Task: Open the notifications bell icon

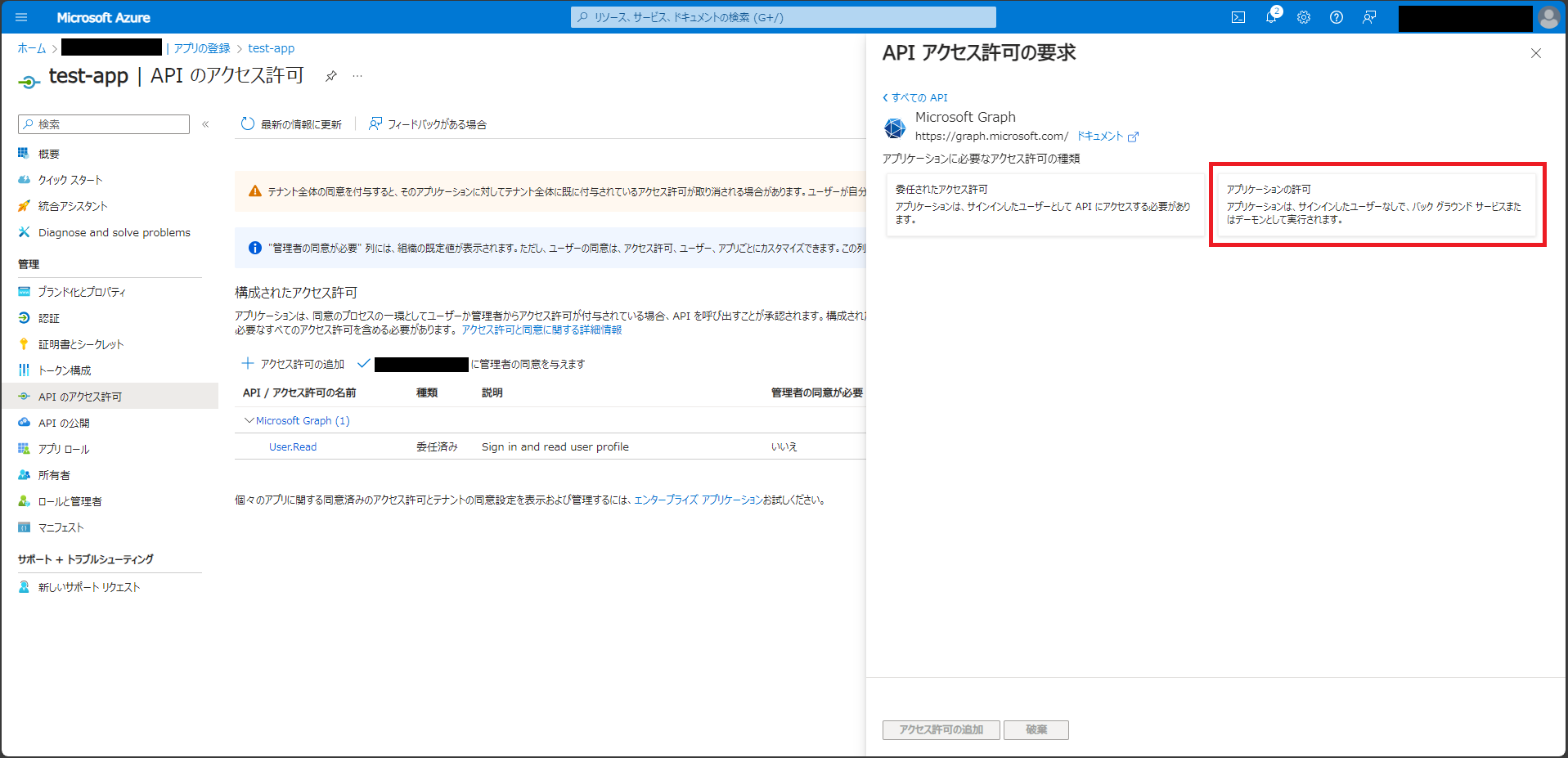Action: pyautogui.click(x=1271, y=17)
